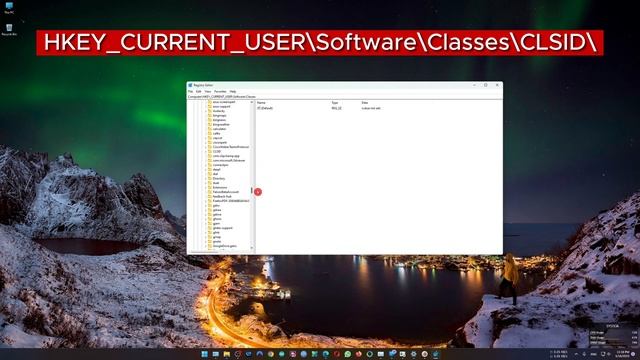Open the Recycle Bin desktop icon

9,29
